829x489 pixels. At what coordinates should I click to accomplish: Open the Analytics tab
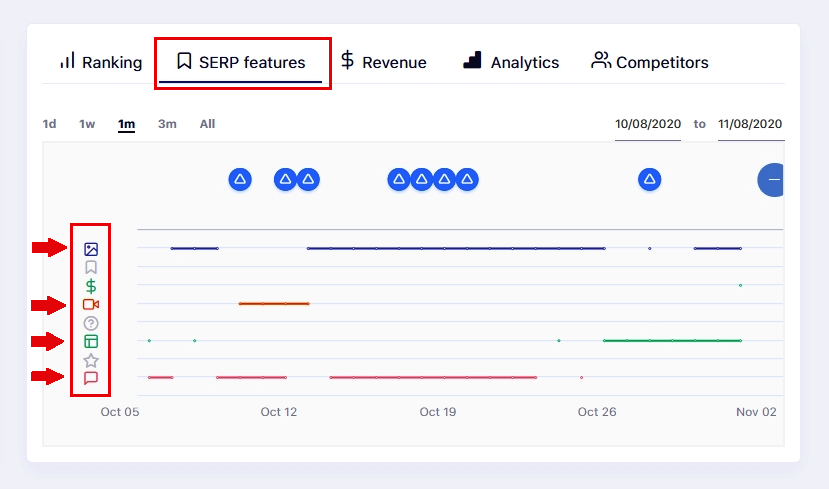(511, 62)
